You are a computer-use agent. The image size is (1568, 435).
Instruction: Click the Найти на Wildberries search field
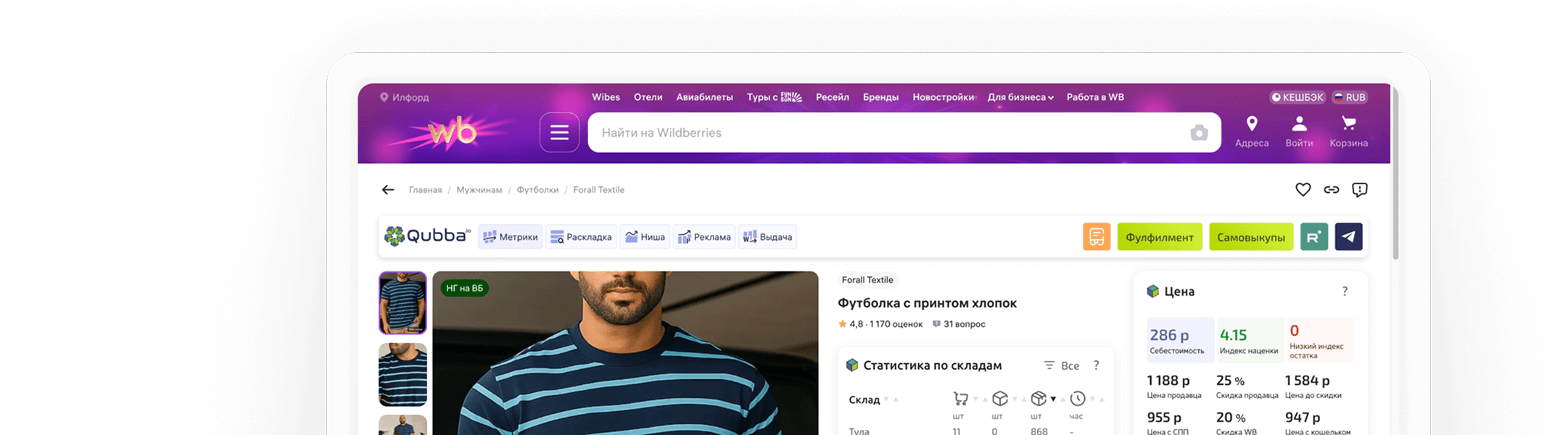(885, 133)
